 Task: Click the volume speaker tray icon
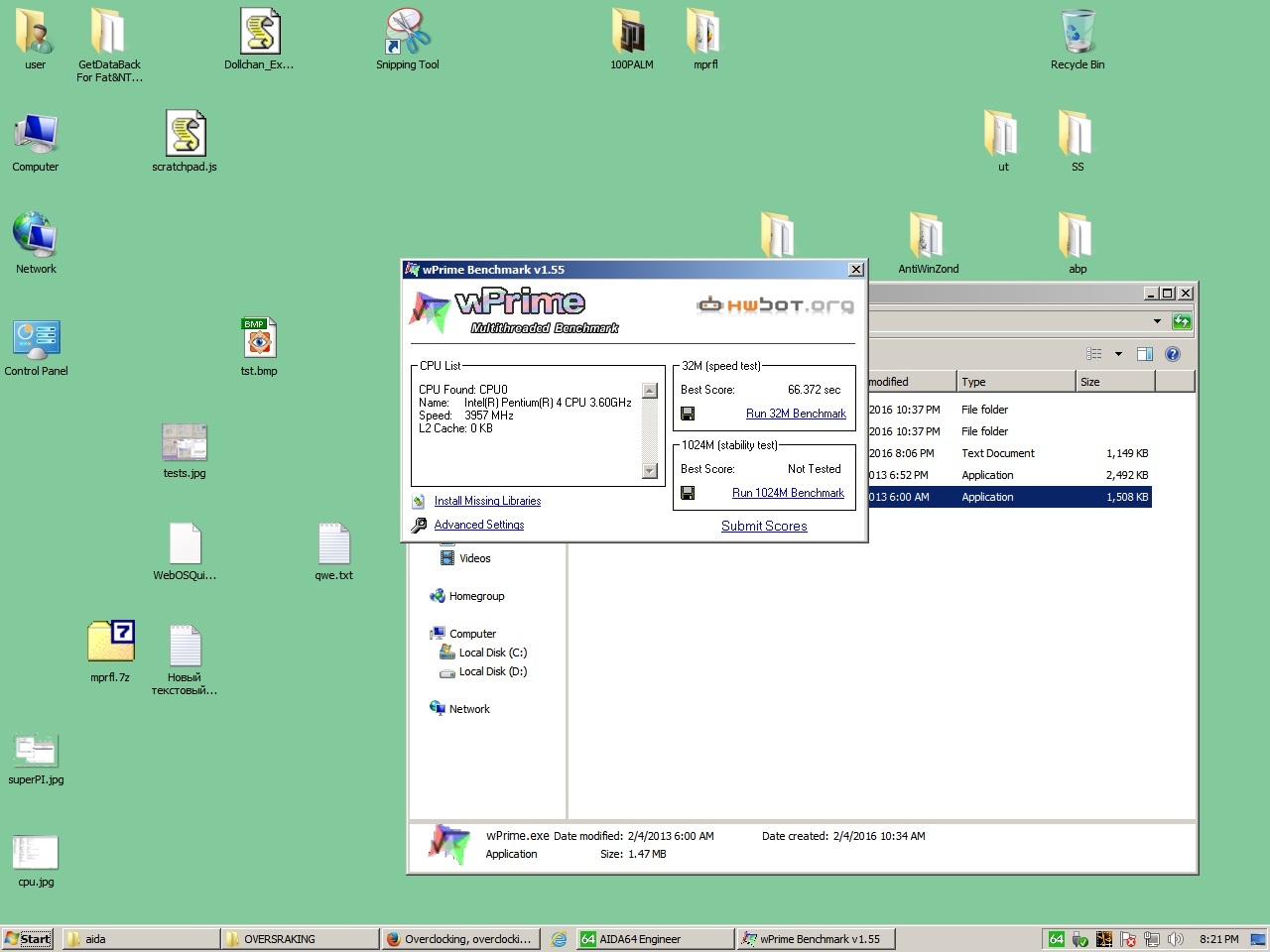tap(1176, 939)
